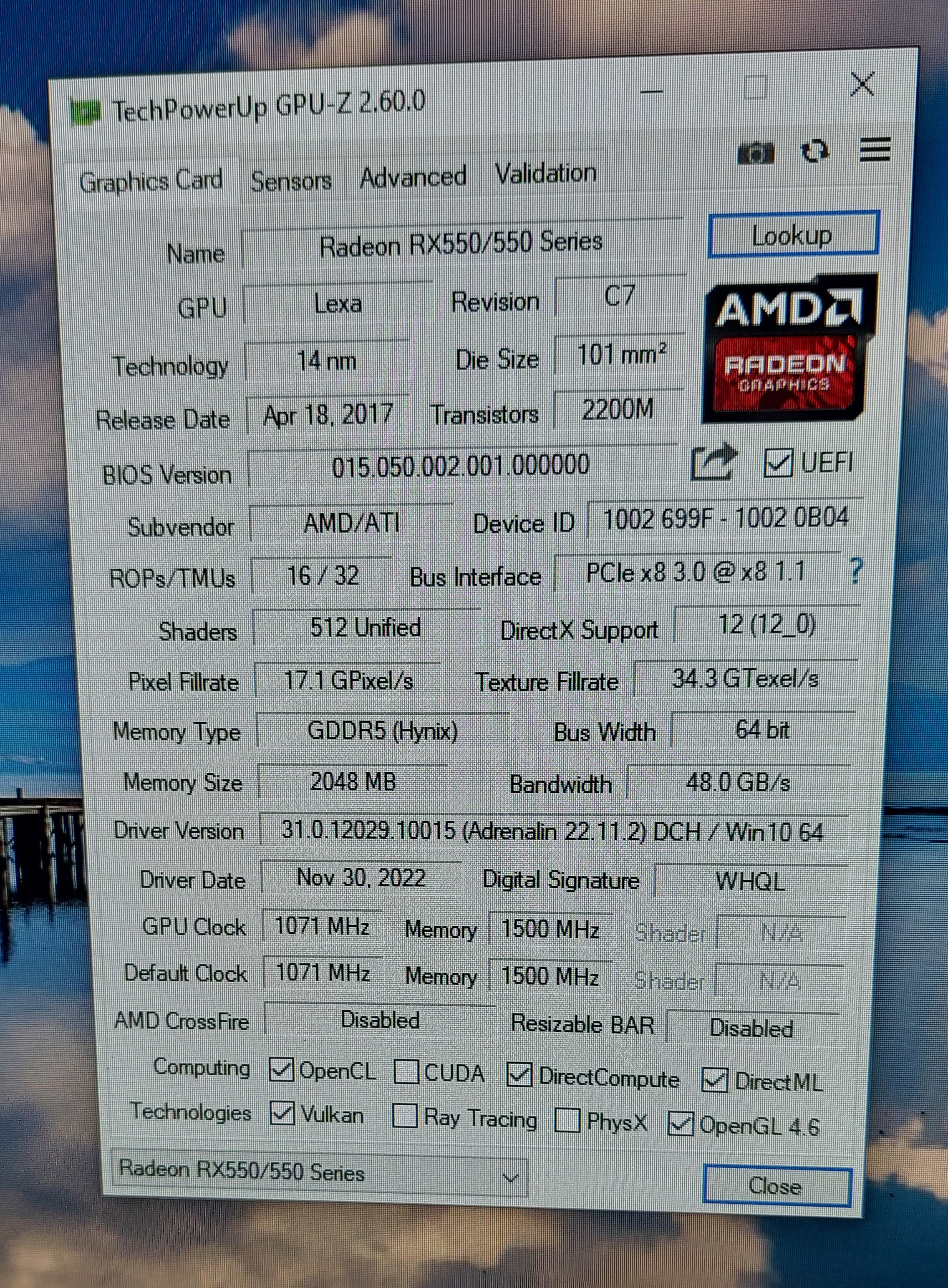Toggle the Vulkan checkbox
This screenshot has height=1288, width=948.
282,1113
